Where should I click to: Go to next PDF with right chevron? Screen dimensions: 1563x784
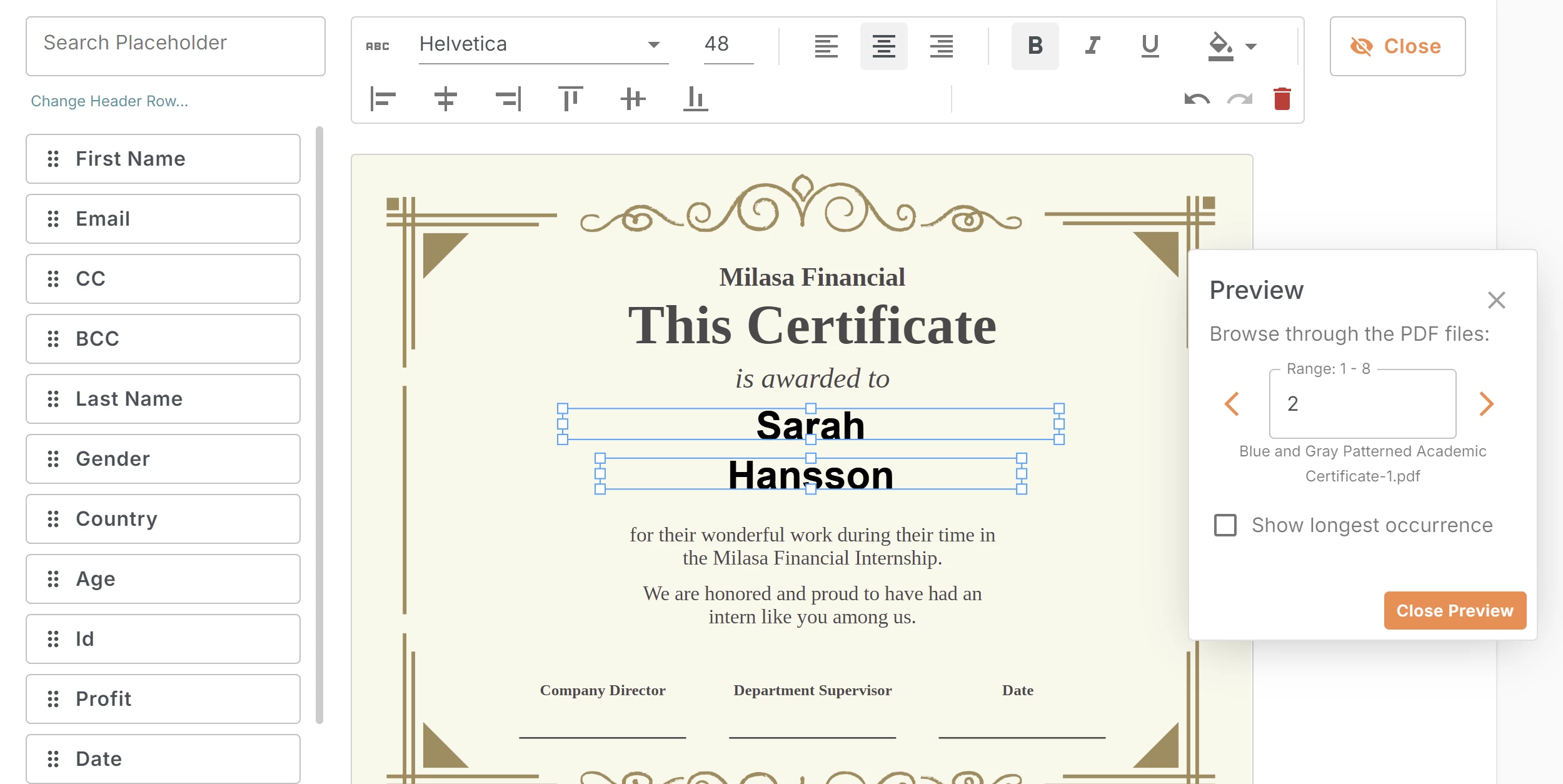point(1486,404)
